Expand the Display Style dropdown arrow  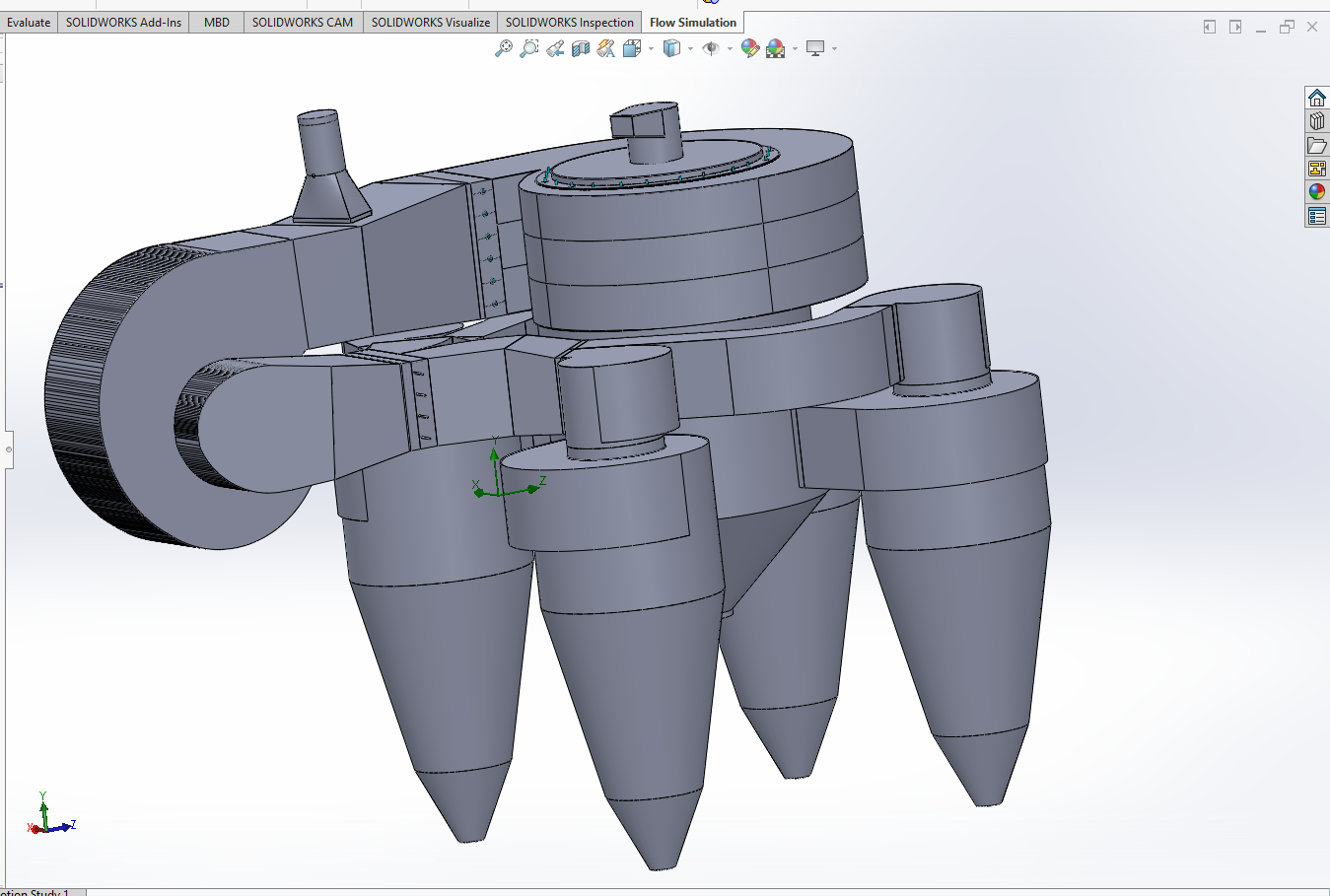click(690, 48)
